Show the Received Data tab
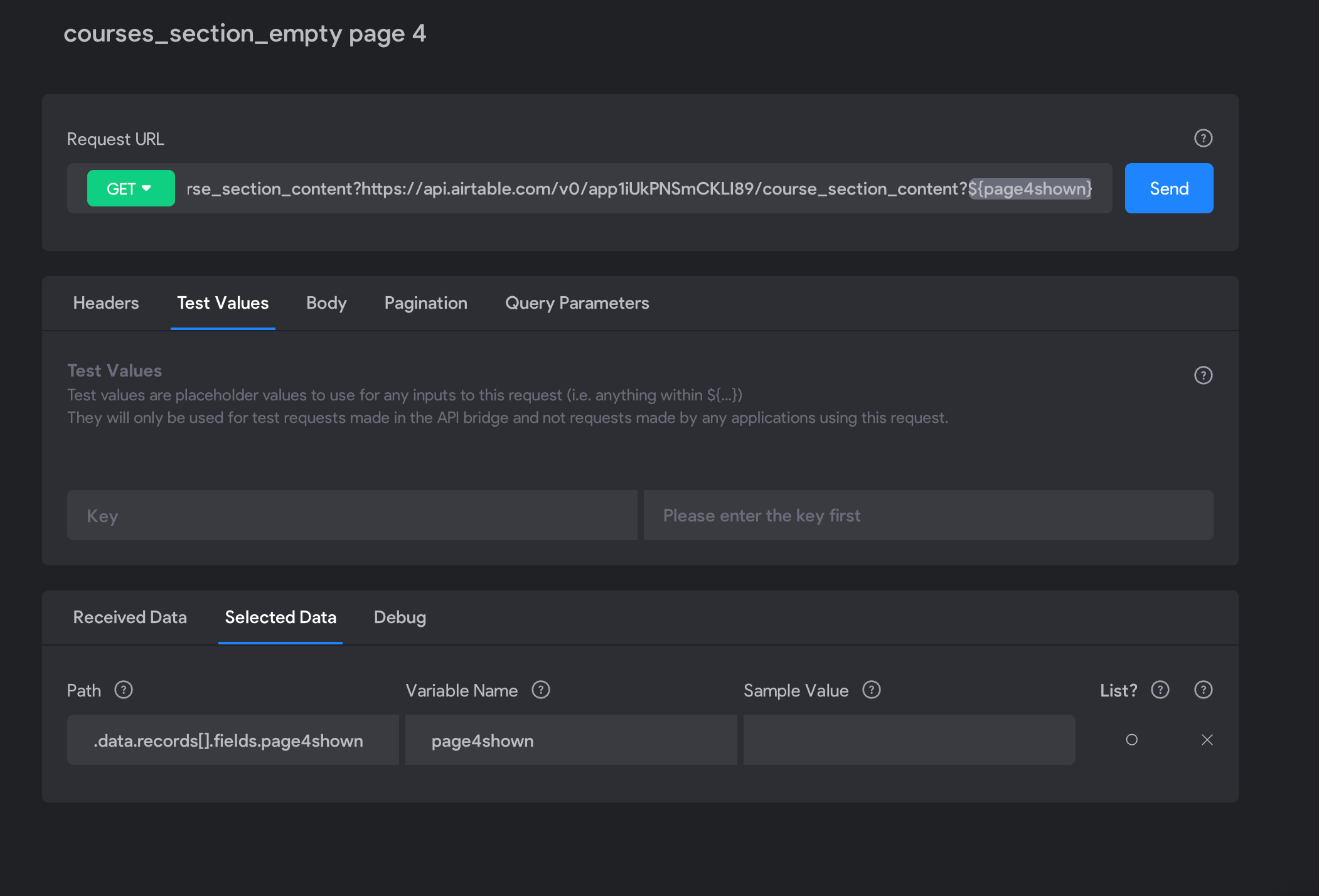 coord(130,617)
